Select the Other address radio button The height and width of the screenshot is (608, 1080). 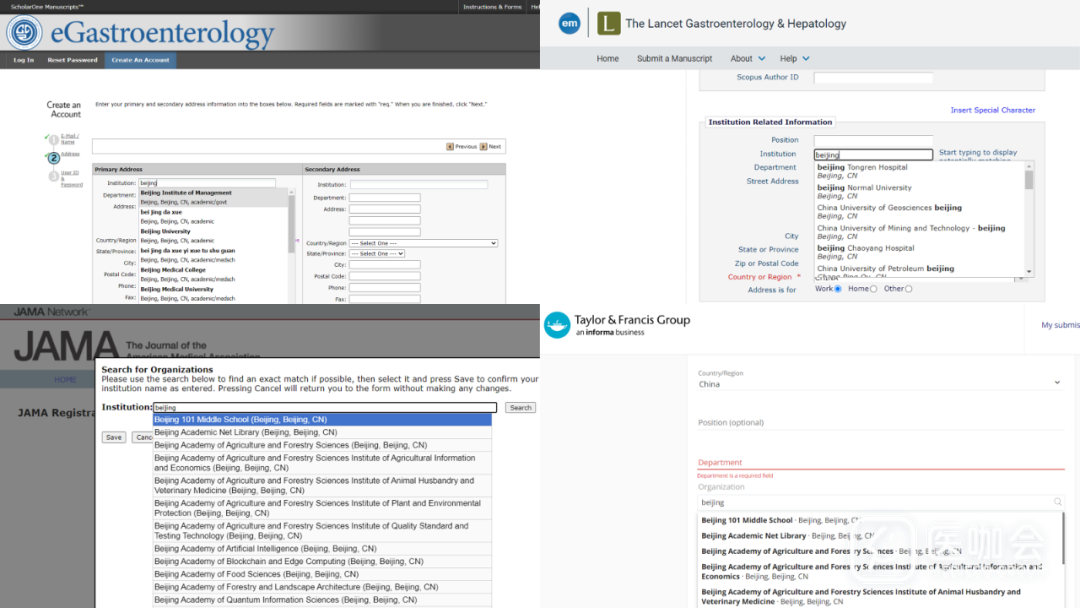908,289
